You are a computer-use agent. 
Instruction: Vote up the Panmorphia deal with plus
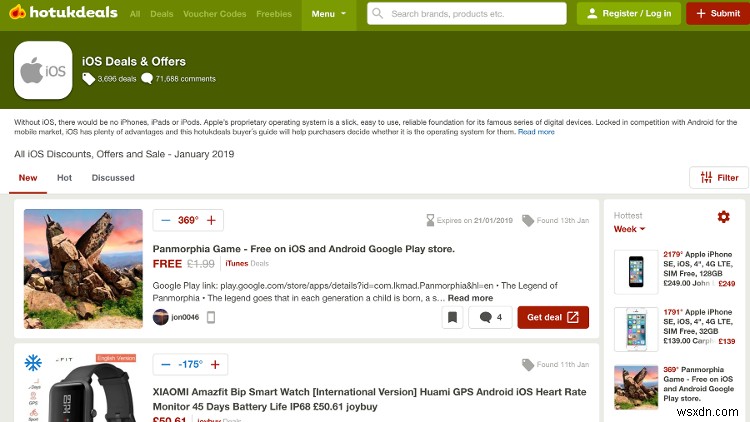pos(212,220)
